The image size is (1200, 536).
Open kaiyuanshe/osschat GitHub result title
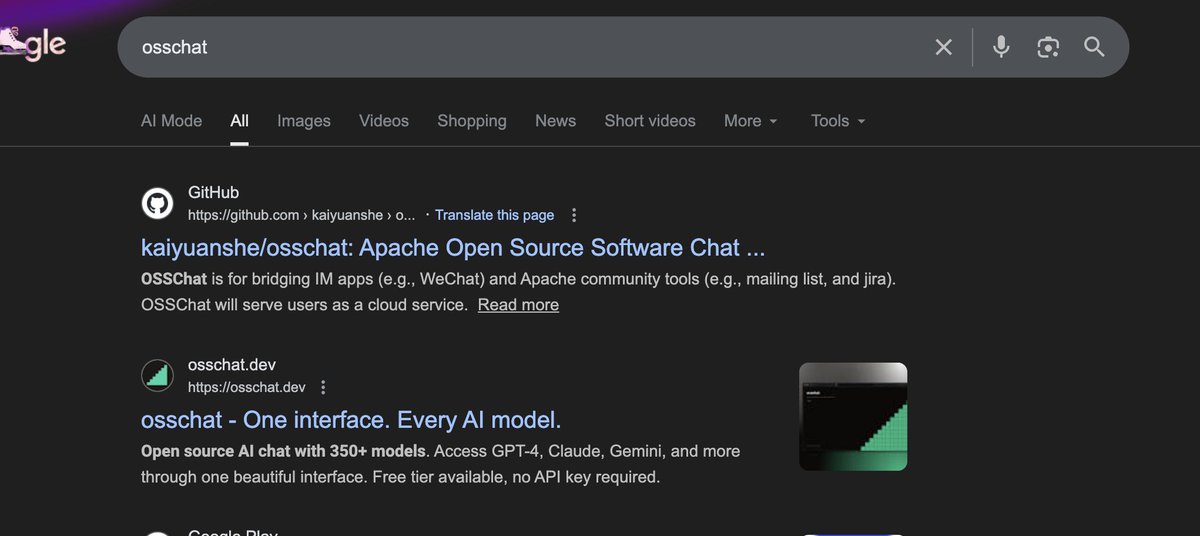[453, 247]
